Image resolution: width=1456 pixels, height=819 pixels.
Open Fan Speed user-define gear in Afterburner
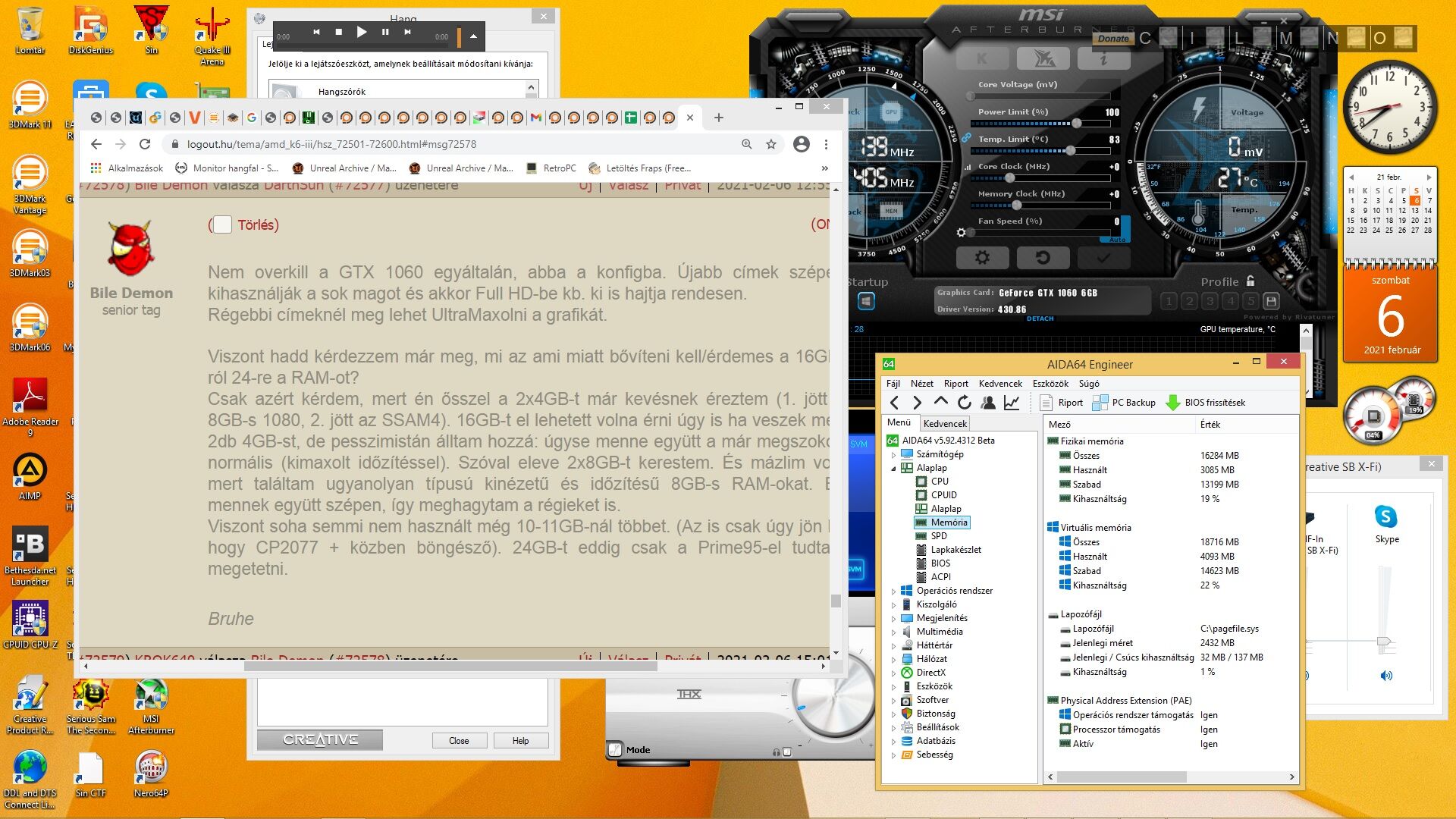962,233
